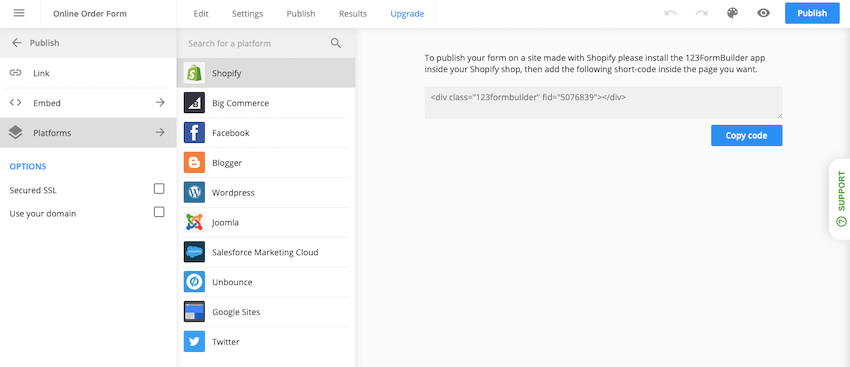Switch to the Results tab
This screenshot has width=850, height=367.
click(x=353, y=14)
